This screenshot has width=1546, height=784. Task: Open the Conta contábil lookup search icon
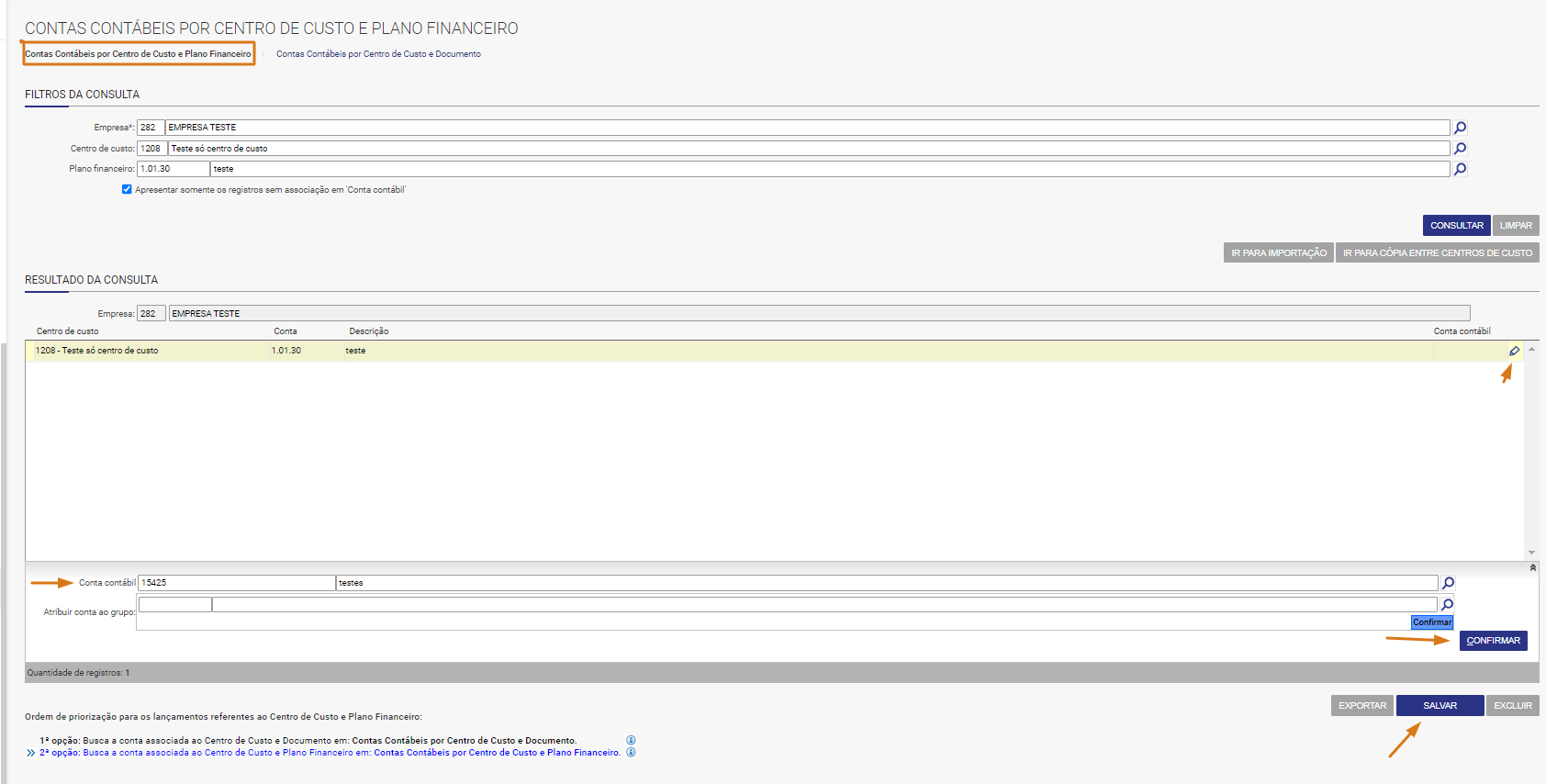1448,583
